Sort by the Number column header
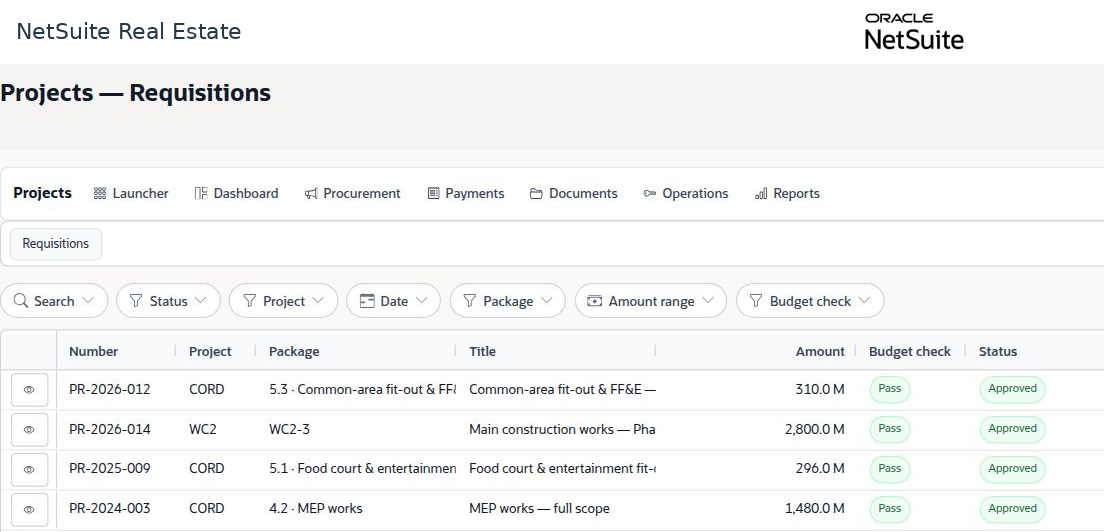This screenshot has width=1104, height=532. point(94,351)
